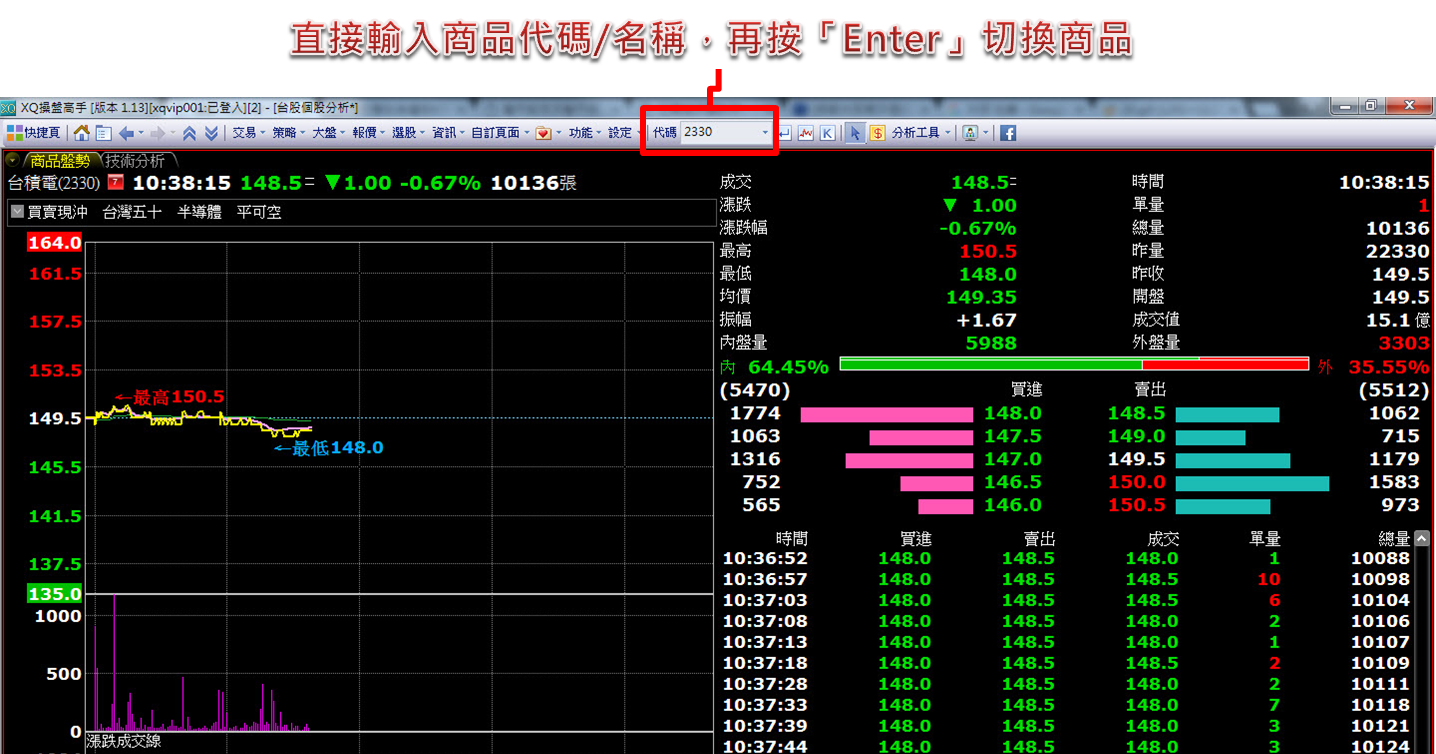The height and width of the screenshot is (754, 1436).
Task: Navigate back with the blue left arrow
Action: click(x=126, y=132)
